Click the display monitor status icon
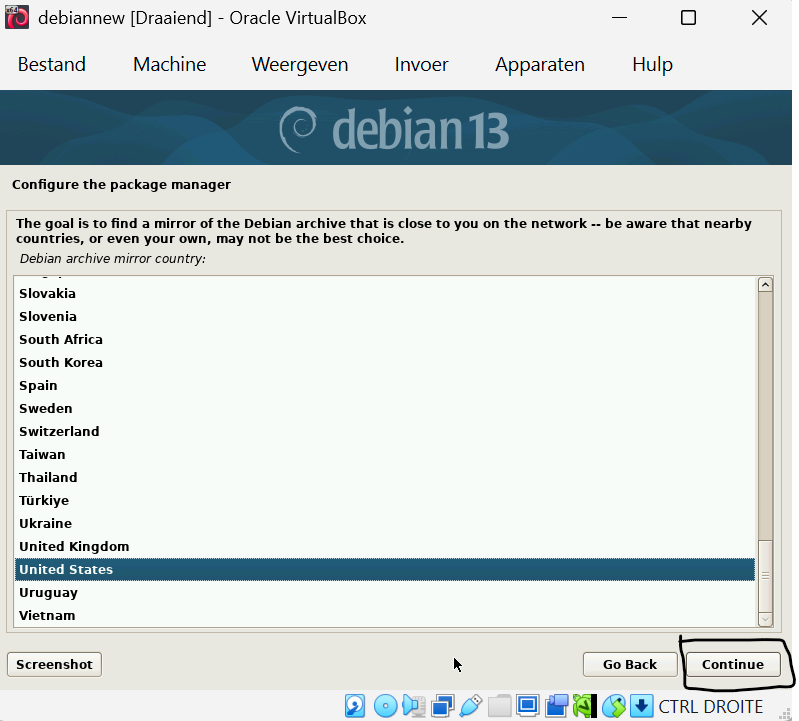This screenshot has height=721, width=799. point(527,706)
